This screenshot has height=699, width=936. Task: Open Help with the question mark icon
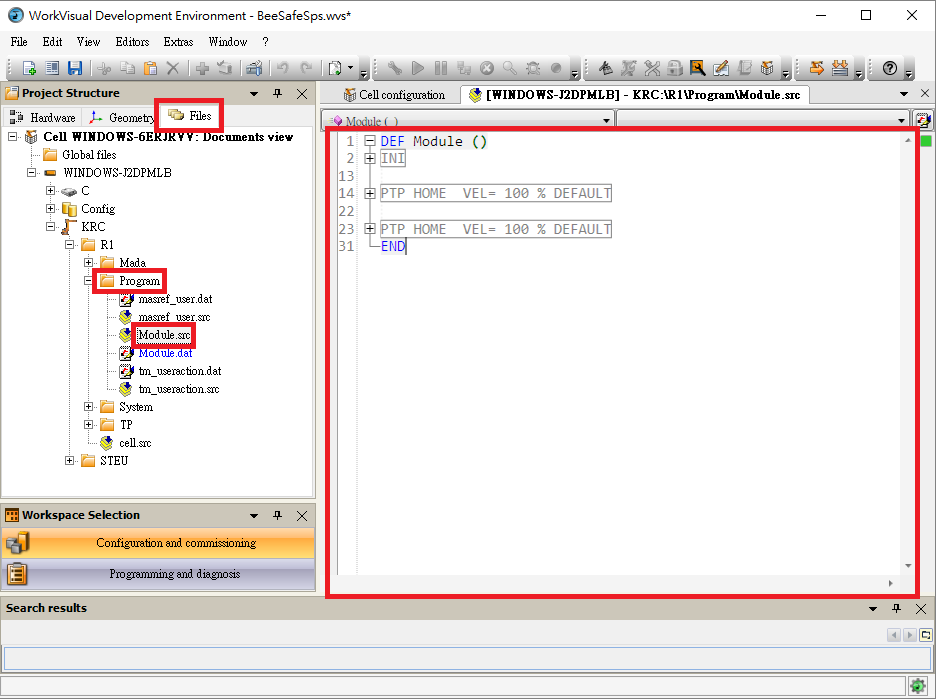[889, 68]
